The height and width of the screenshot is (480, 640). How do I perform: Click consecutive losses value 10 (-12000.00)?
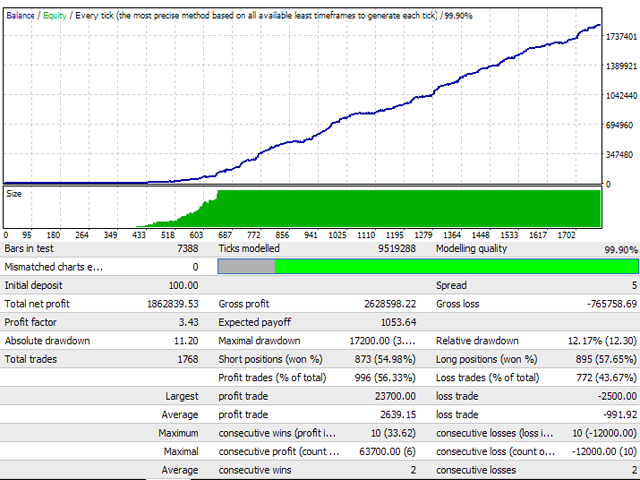click(604, 433)
